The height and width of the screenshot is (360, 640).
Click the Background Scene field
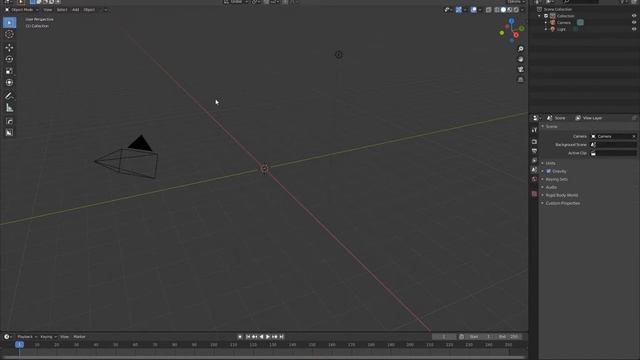coord(613,144)
